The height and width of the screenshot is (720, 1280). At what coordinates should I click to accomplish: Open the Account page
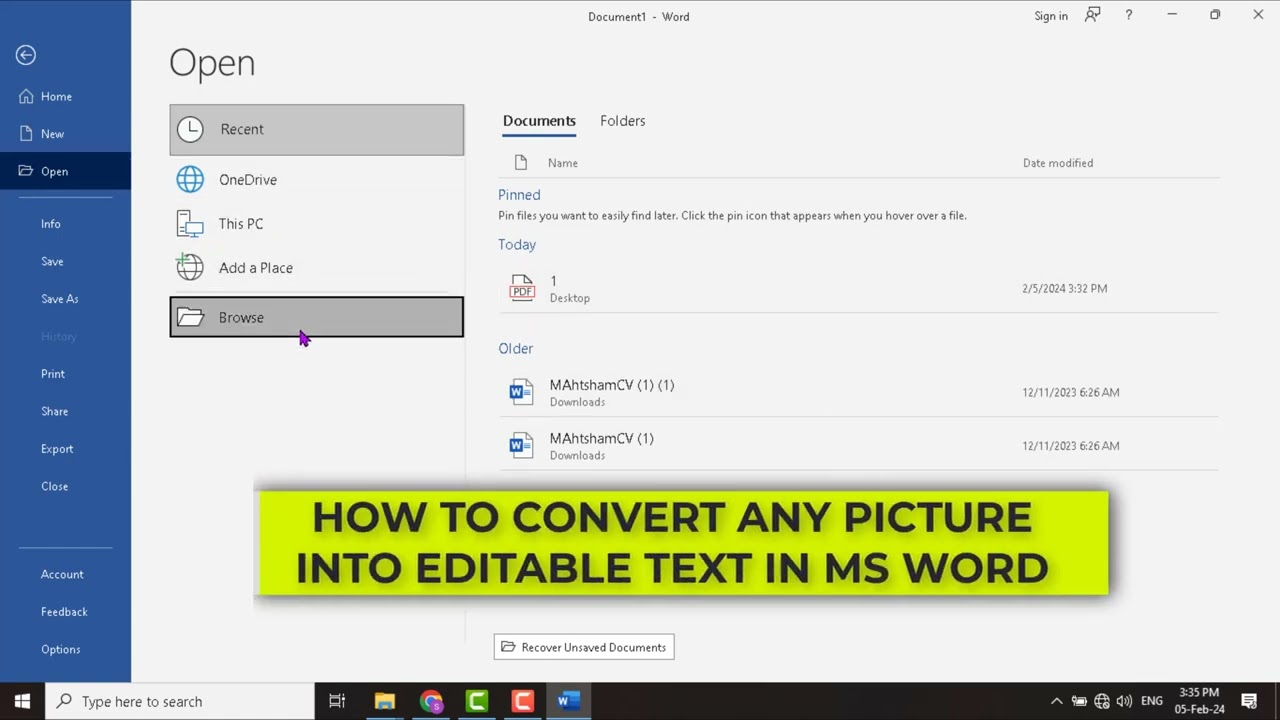click(65, 574)
